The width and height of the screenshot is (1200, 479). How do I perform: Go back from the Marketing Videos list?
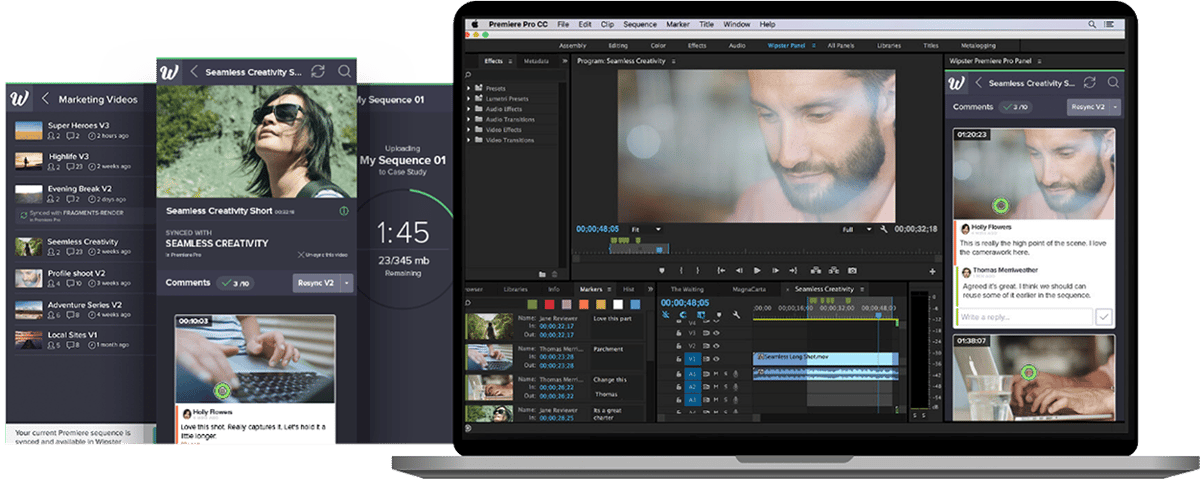[45, 99]
